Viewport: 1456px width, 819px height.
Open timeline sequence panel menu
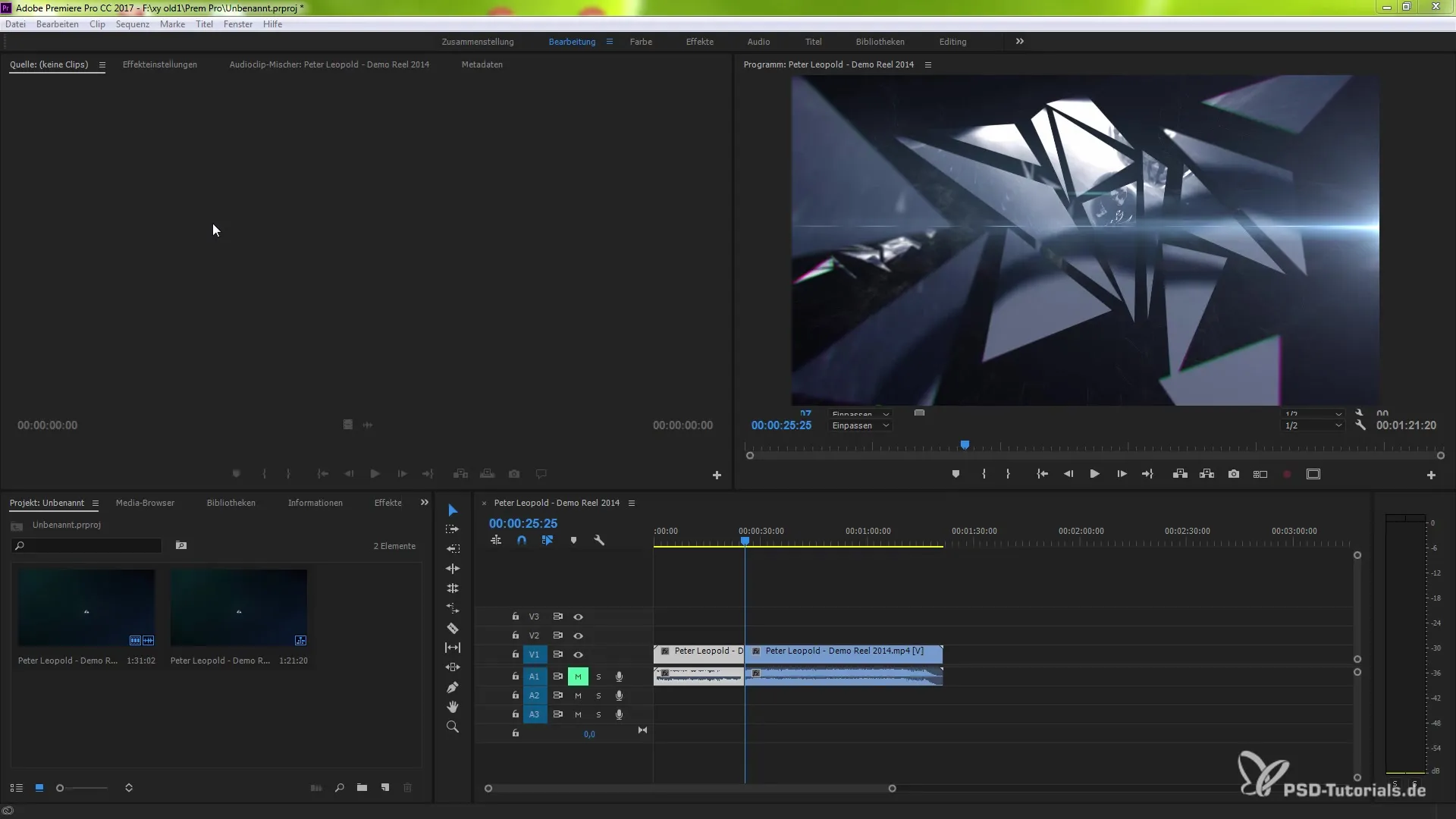(x=631, y=504)
